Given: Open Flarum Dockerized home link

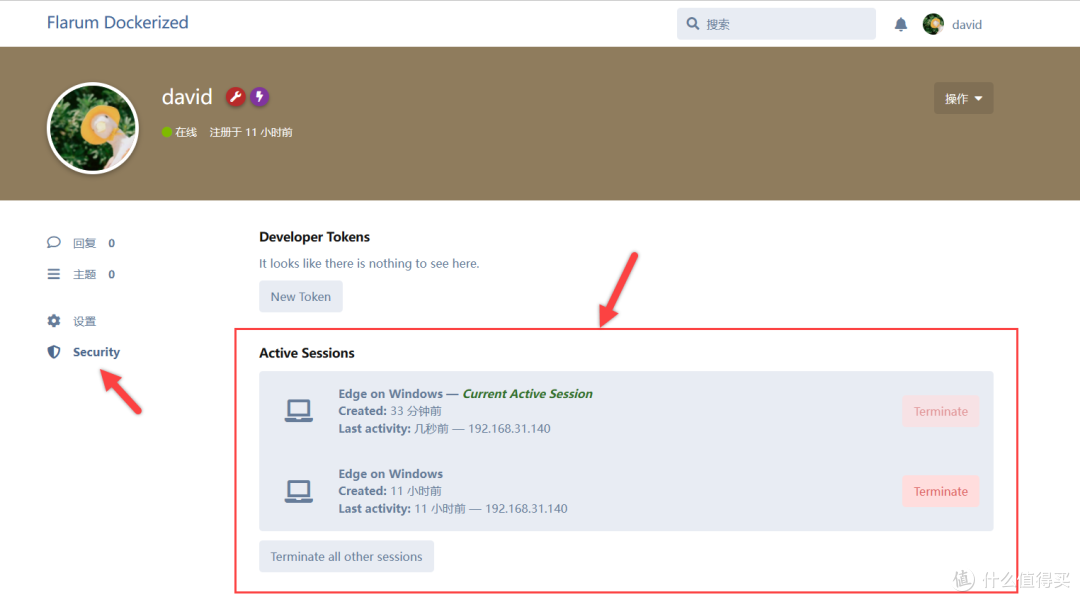Looking at the screenshot, I should click(118, 23).
